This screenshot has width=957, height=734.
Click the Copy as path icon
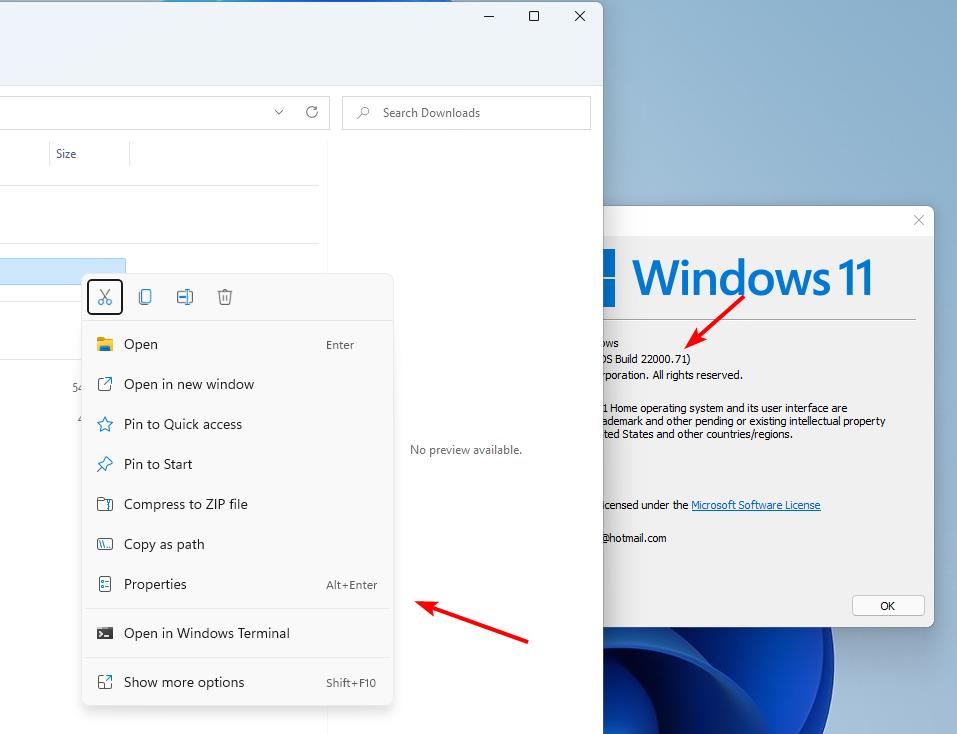[x=105, y=544]
